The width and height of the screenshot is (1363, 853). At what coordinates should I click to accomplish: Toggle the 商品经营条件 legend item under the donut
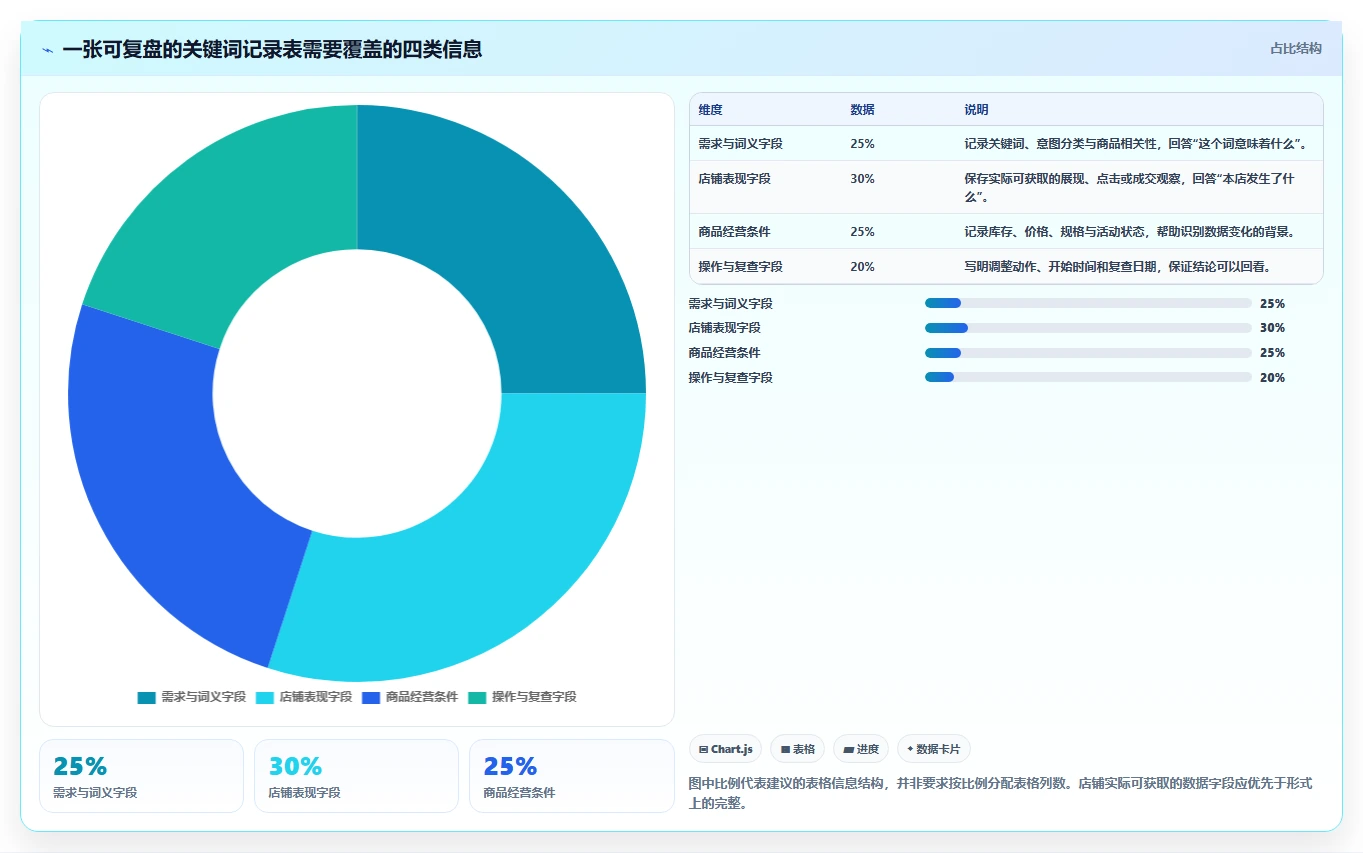point(410,697)
